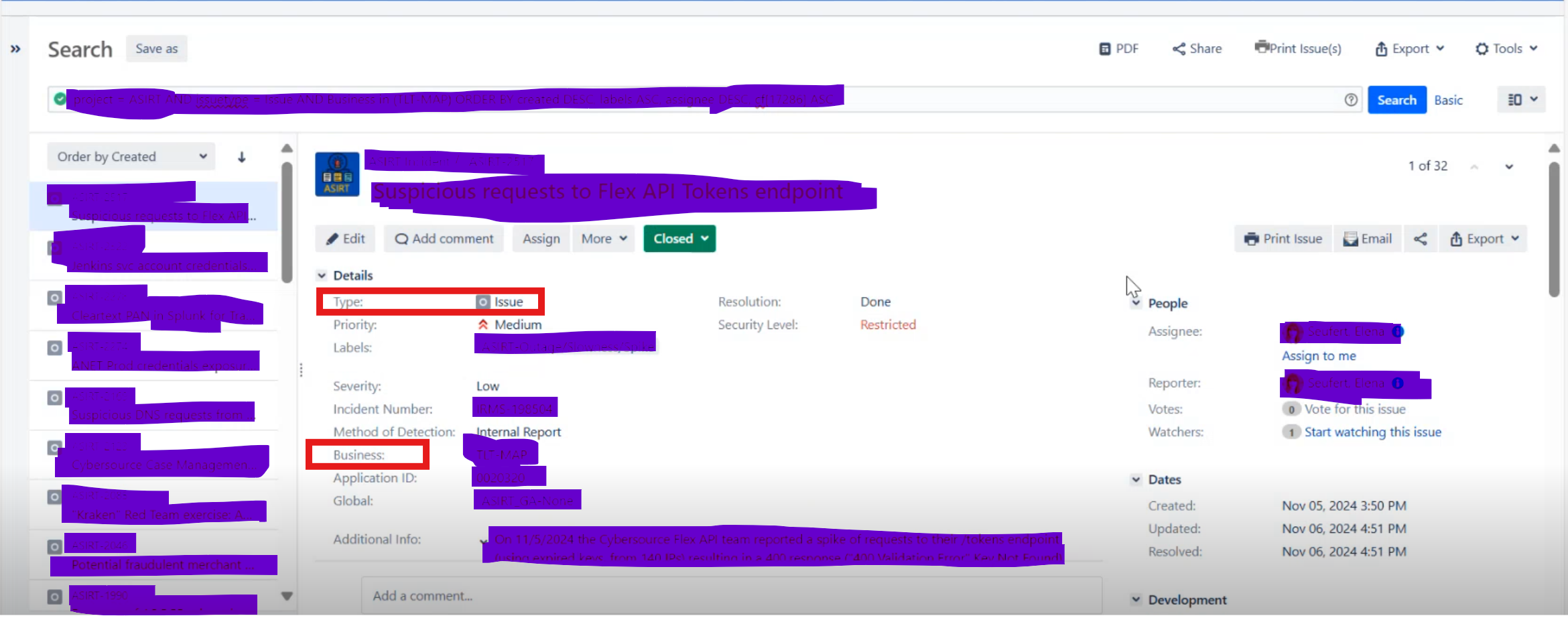Click the Email issue button
Image resolution: width=1568 pixels, height=618 pixels.
coord(1367,239)
